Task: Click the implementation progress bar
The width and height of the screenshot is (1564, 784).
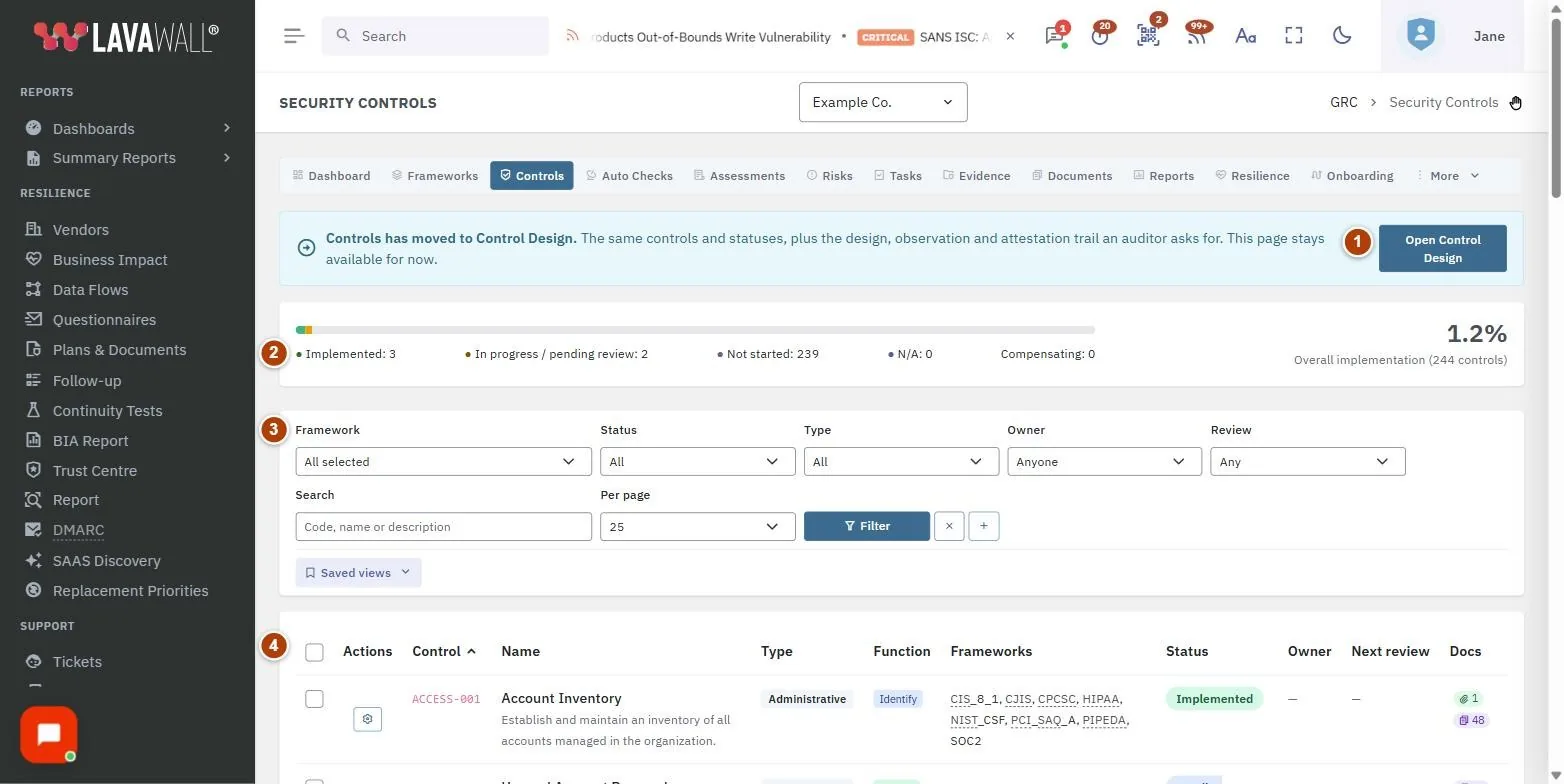Action: pos(695,329)
